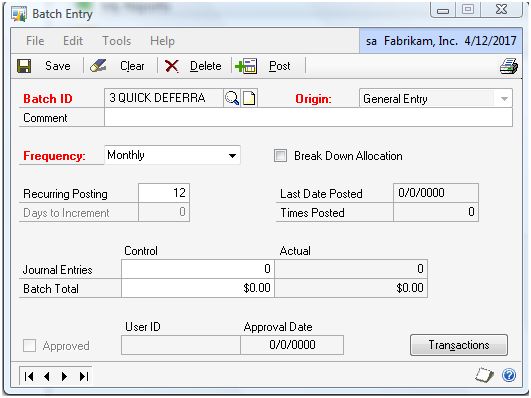Click the Post toolbar label
Viewport: 531px width, 398px height.
(280, 66)
